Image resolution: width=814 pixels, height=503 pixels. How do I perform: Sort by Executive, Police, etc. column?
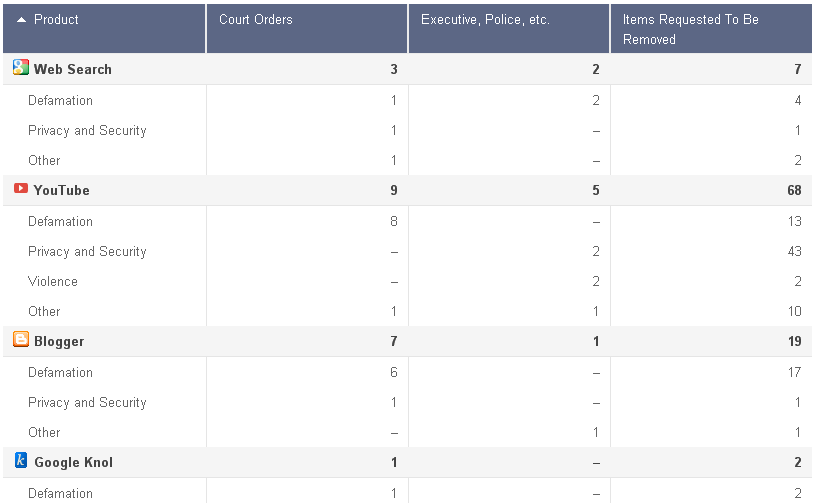point(485,20)
